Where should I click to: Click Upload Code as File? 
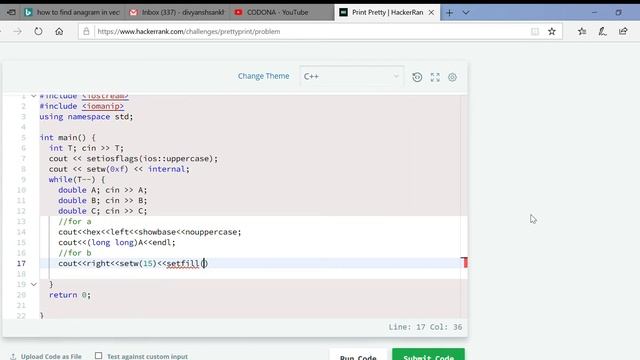46,356
